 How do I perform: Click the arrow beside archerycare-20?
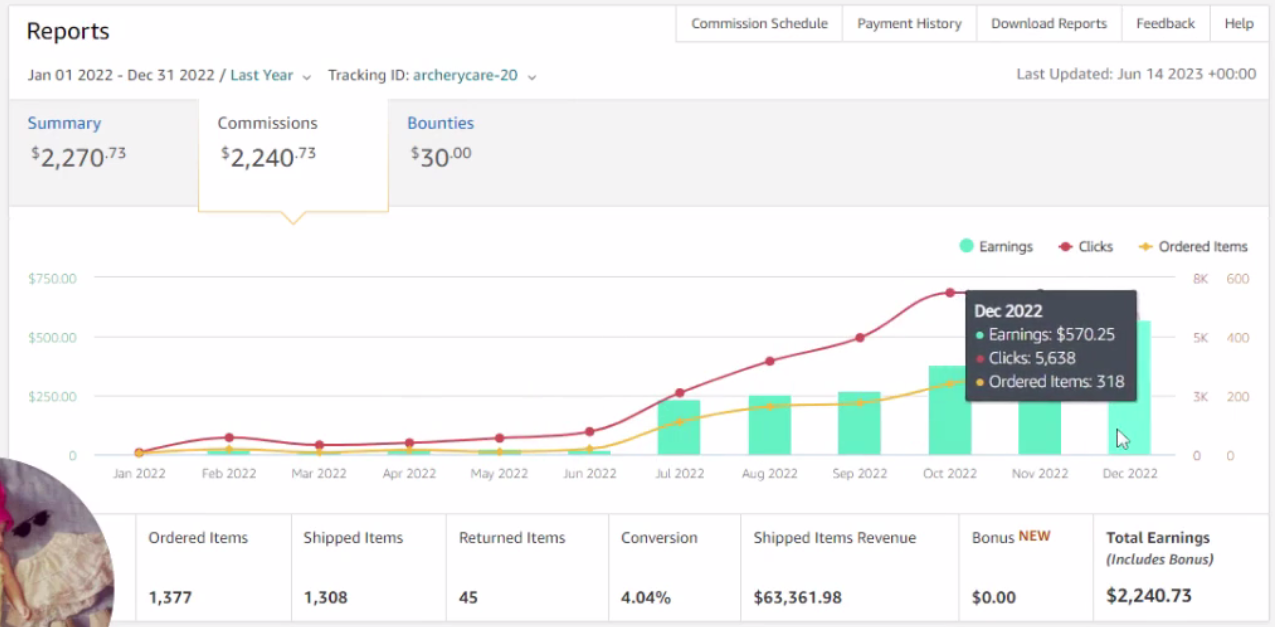pyautogui.click(x=532, y=77)
